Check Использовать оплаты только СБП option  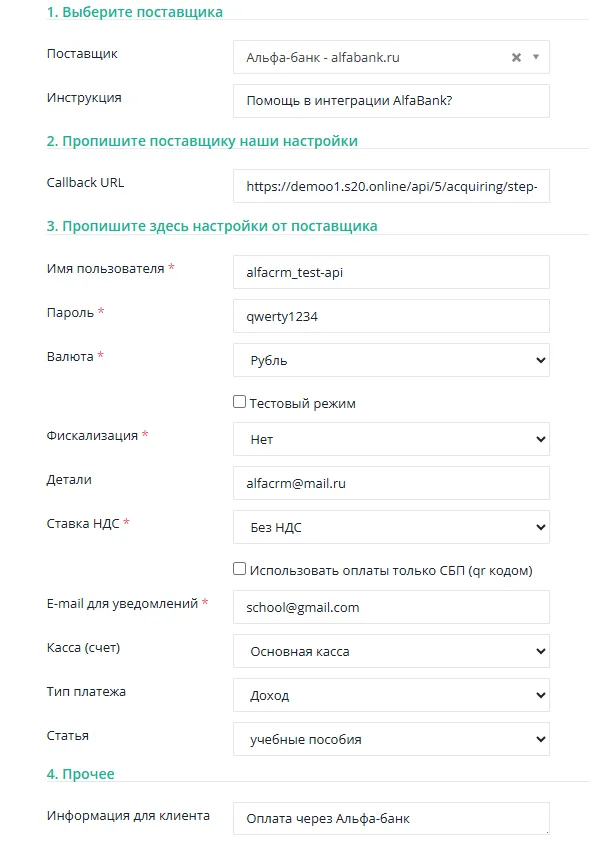[239, 569]
